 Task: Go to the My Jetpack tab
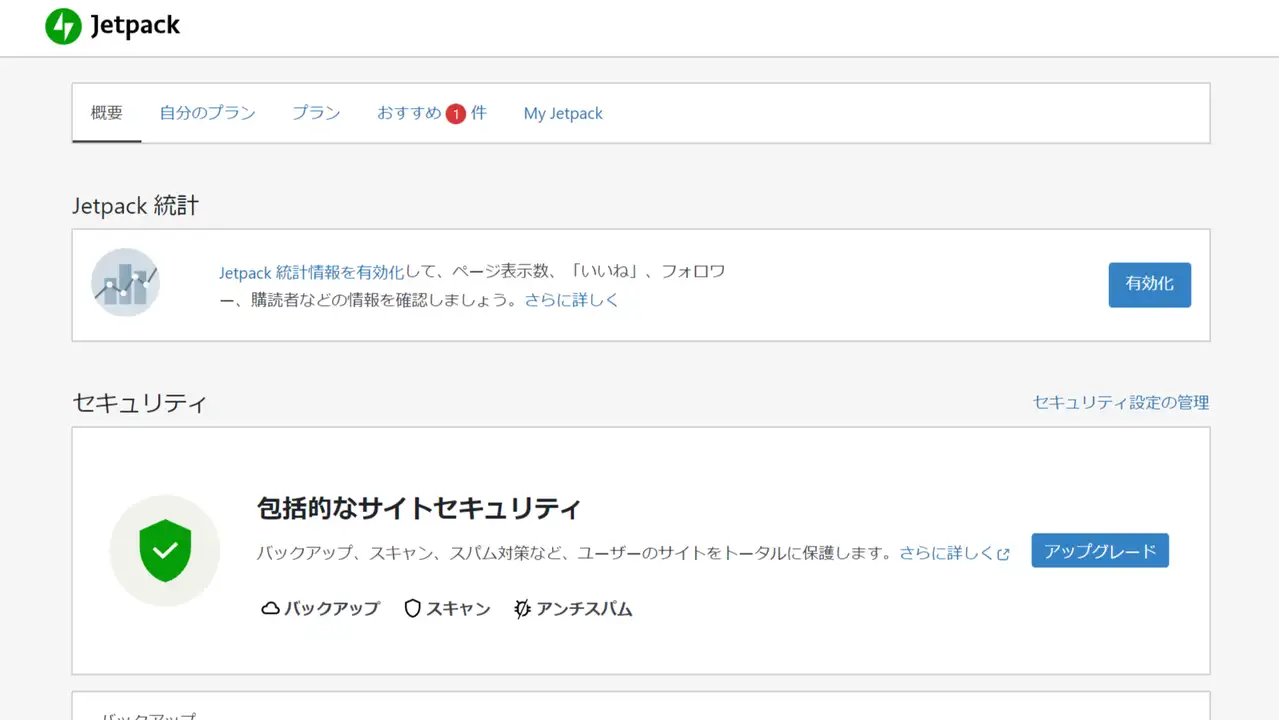tap(563, 113)
